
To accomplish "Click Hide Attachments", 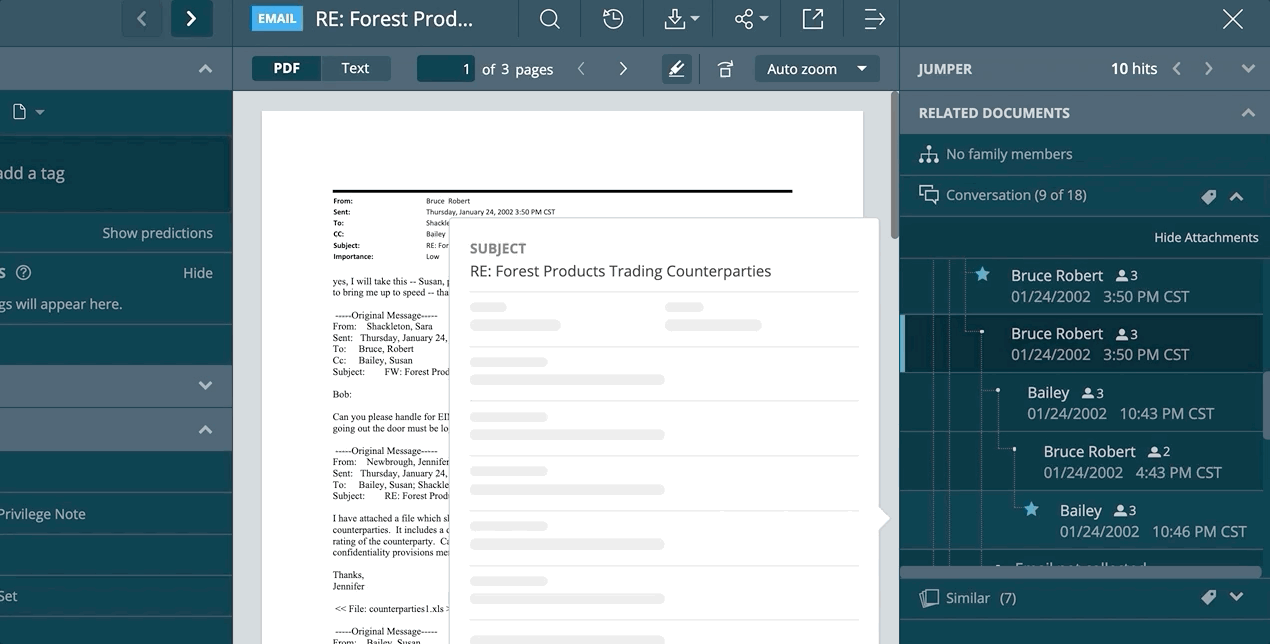I will tap(1206, 237).
